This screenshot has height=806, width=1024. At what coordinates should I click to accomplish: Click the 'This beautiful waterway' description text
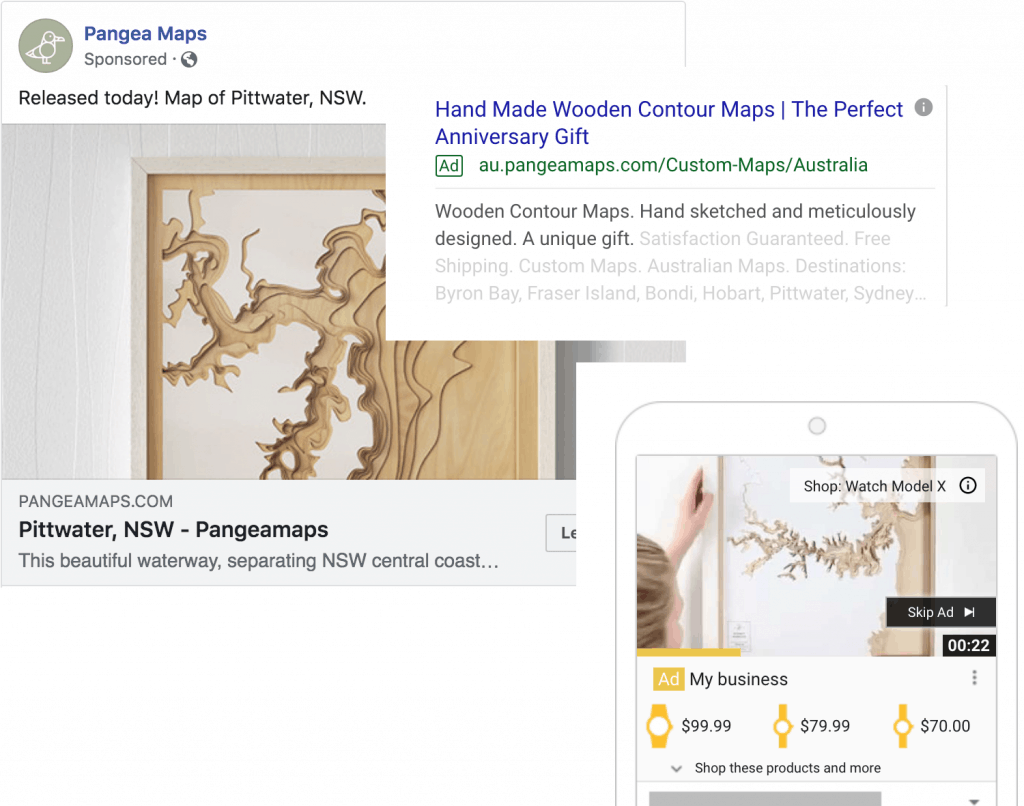click(x=259, y=561)
